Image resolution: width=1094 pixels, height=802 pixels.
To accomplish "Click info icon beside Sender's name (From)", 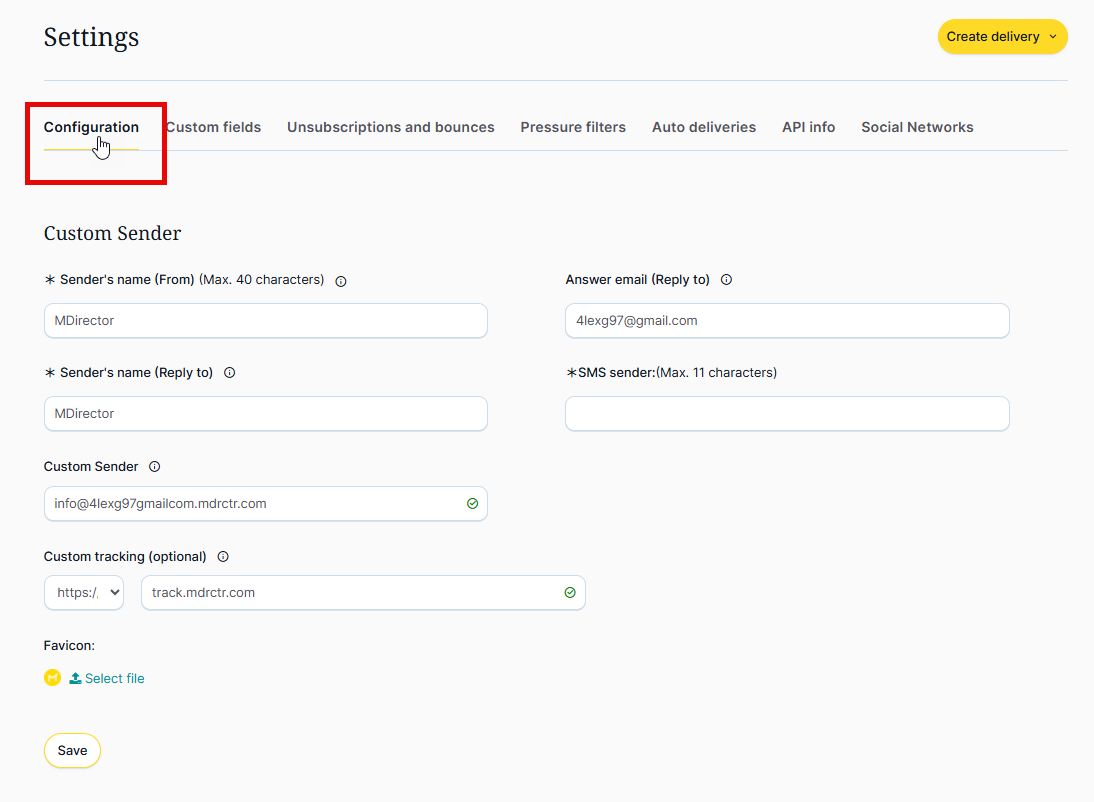I will 341,281.
